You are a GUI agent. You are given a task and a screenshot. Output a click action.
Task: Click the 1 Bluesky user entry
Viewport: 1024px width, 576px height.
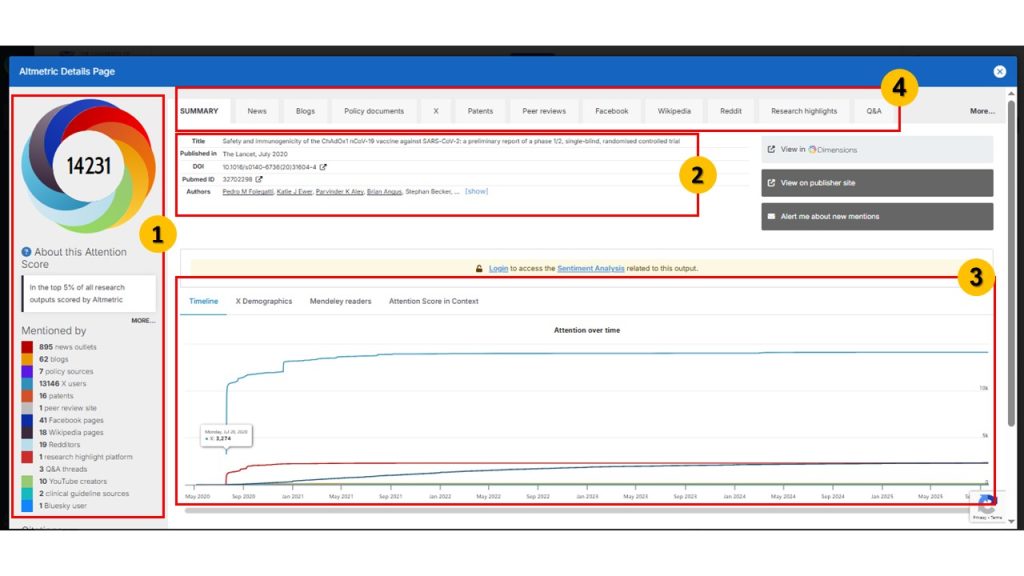click(63, 506)
